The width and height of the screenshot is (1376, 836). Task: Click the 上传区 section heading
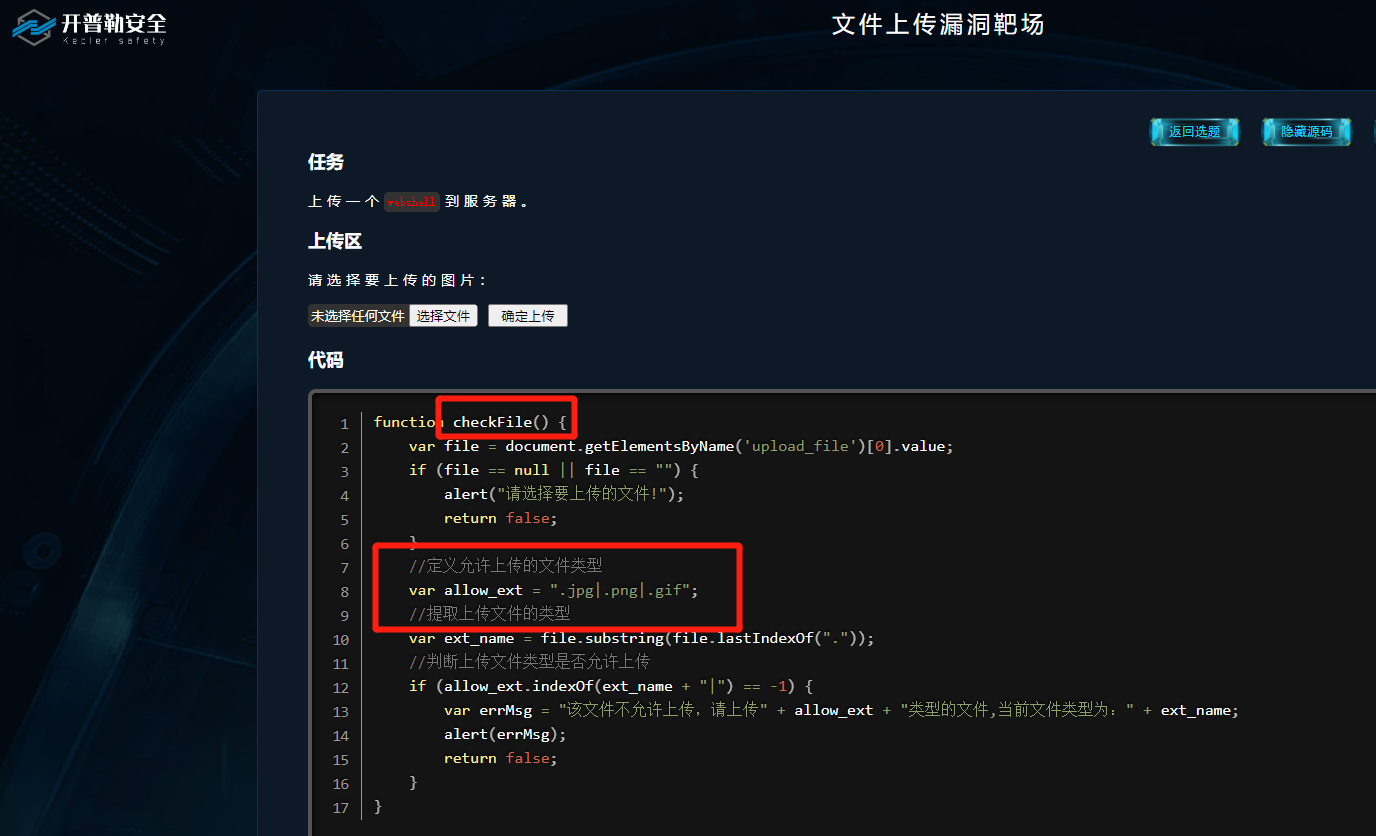point(335,241)
